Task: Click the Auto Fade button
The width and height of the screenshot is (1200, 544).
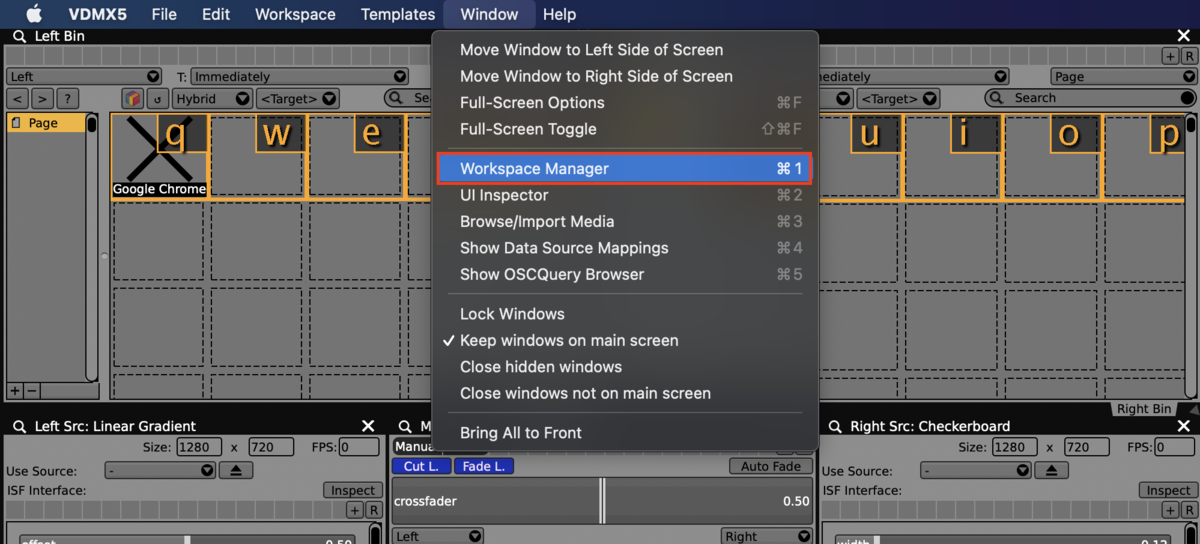Action: (770, 466)
